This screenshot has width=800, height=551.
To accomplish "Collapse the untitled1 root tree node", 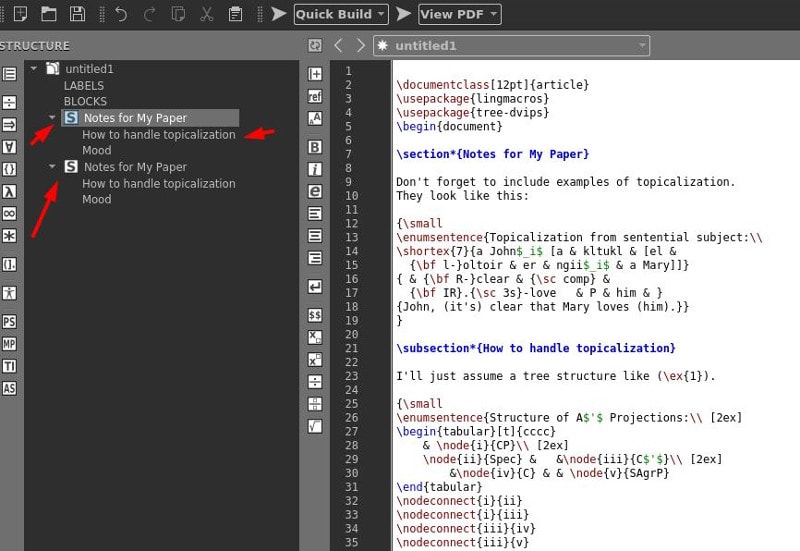I will [x=34, y=69].
